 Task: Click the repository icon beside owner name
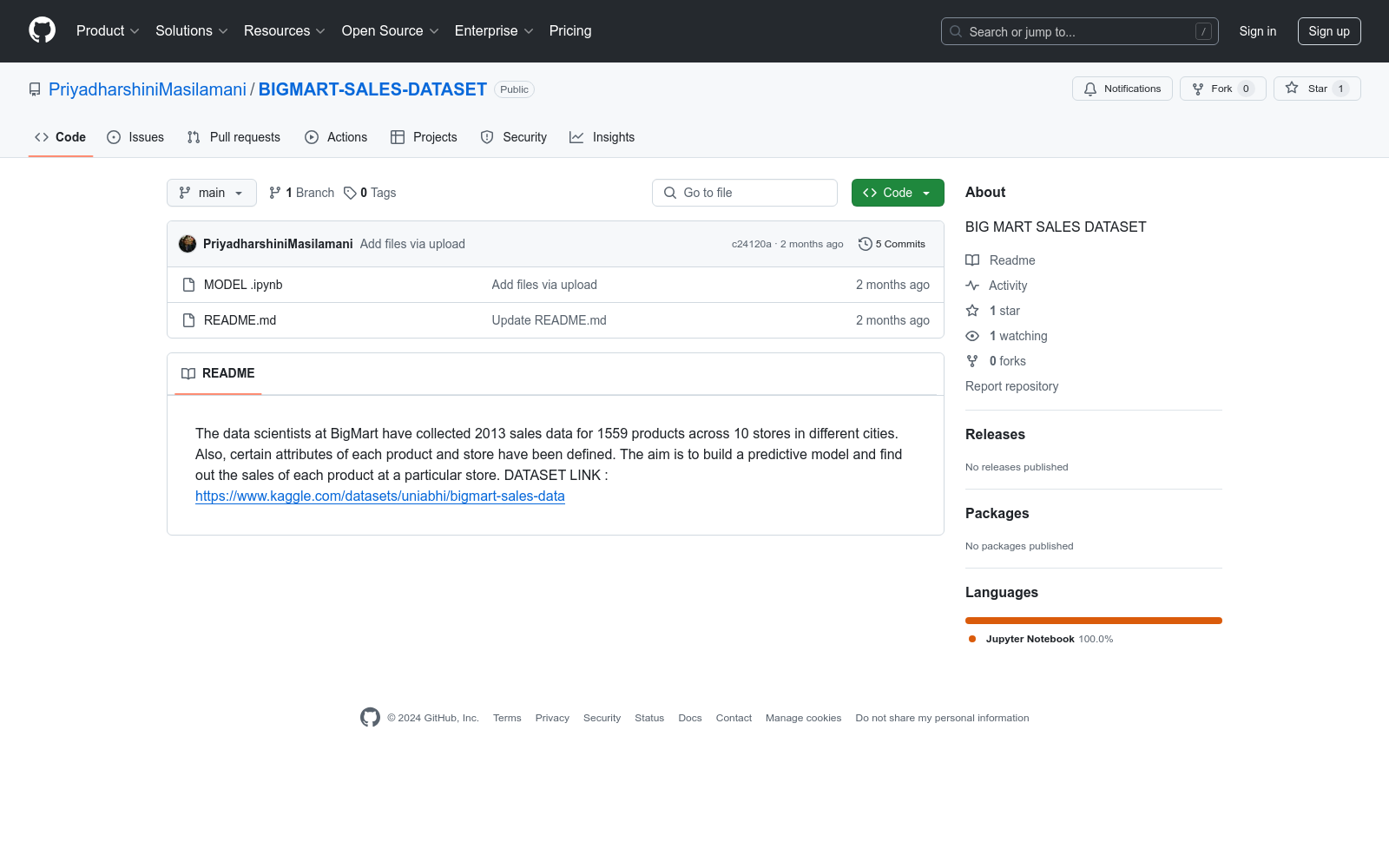(x=35, y=89)
